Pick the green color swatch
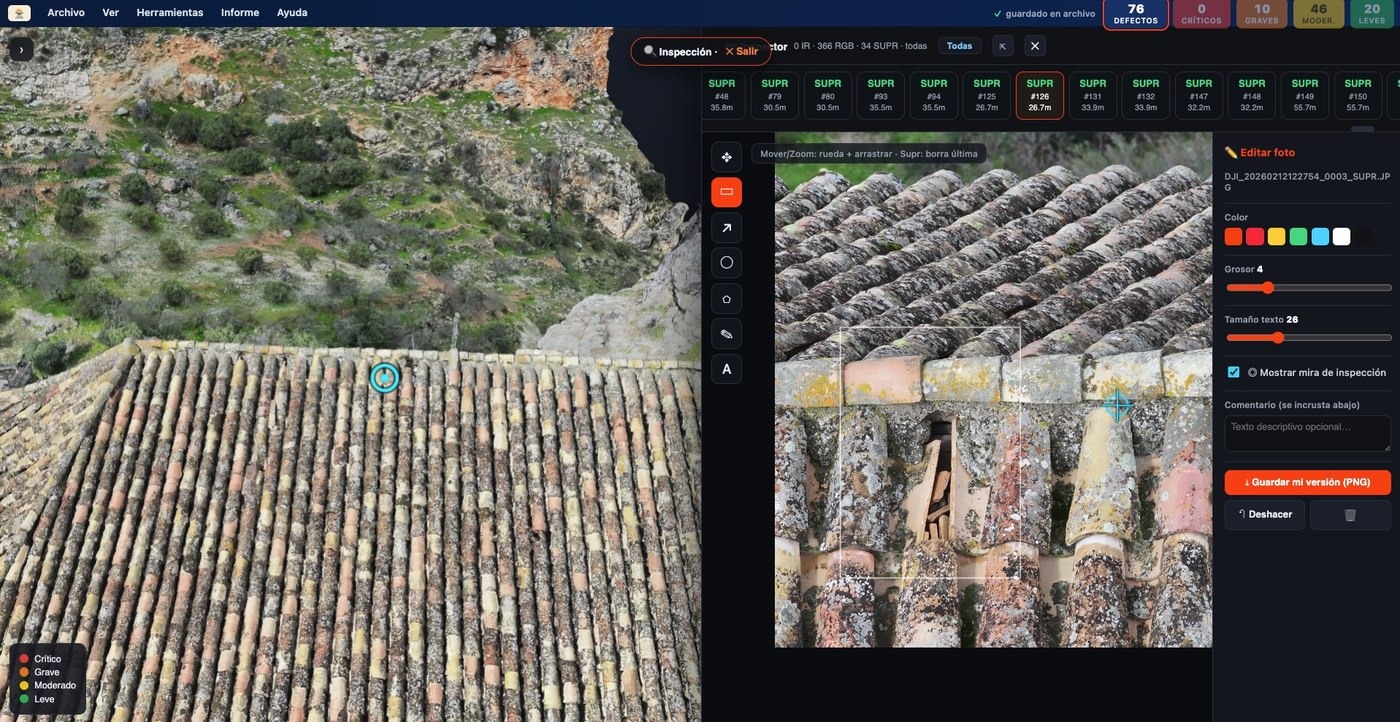The height and width of the screenshot is (722, 1400). point(1298,237)
